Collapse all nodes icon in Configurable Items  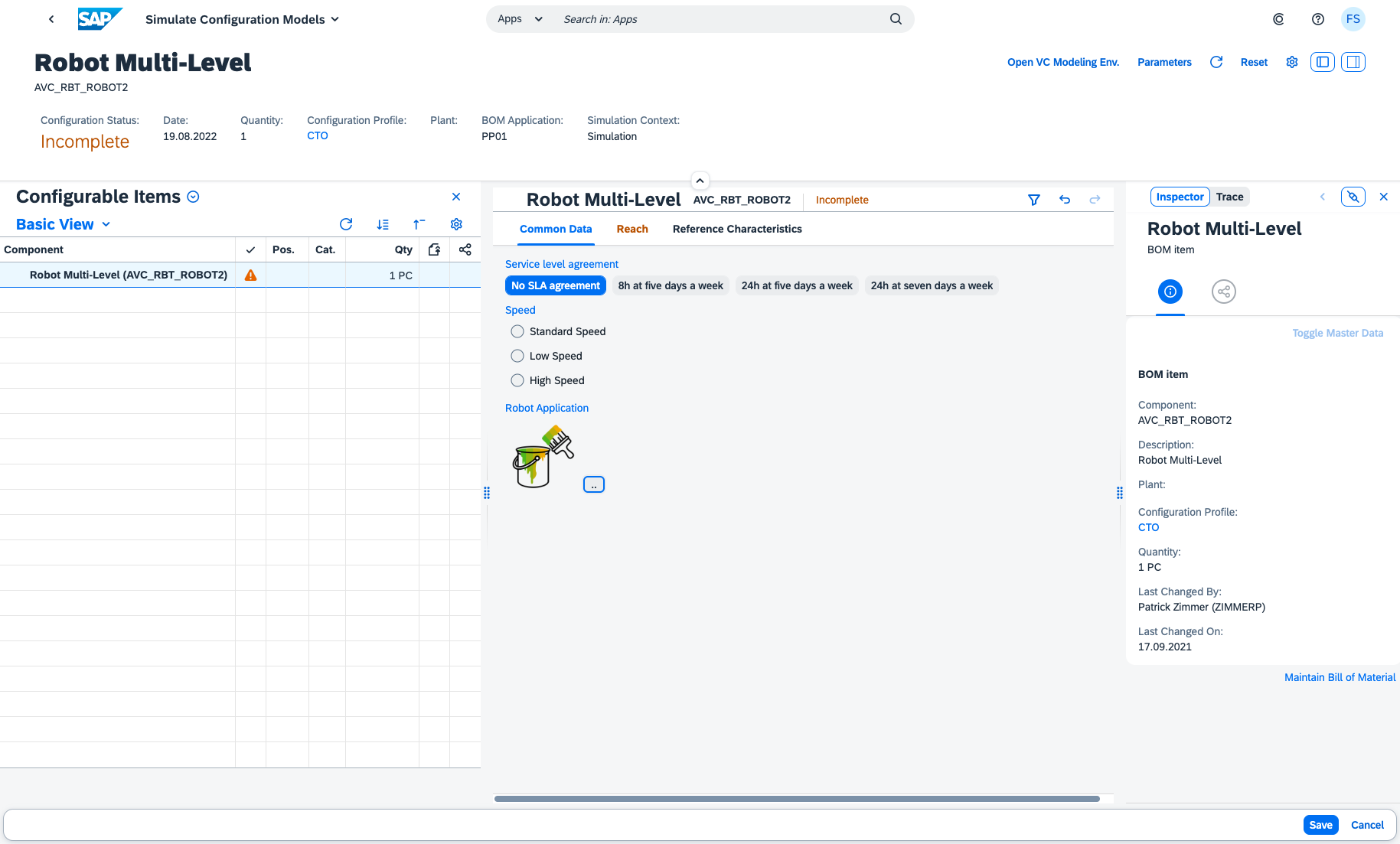(x=419, y=224)
